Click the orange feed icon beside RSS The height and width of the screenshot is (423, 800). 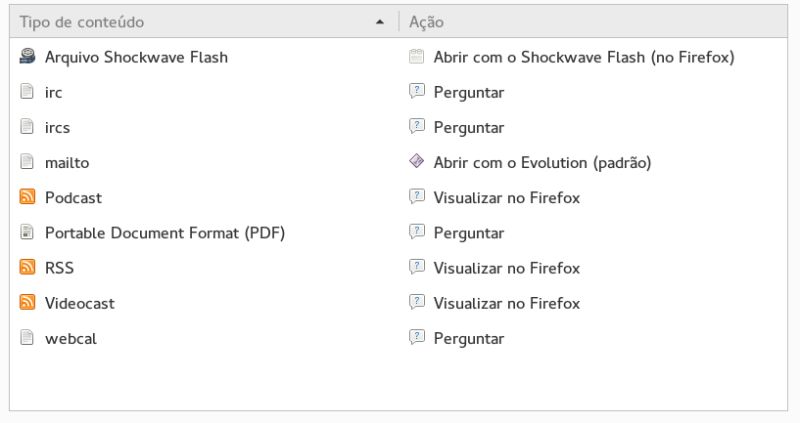[27, 267]
